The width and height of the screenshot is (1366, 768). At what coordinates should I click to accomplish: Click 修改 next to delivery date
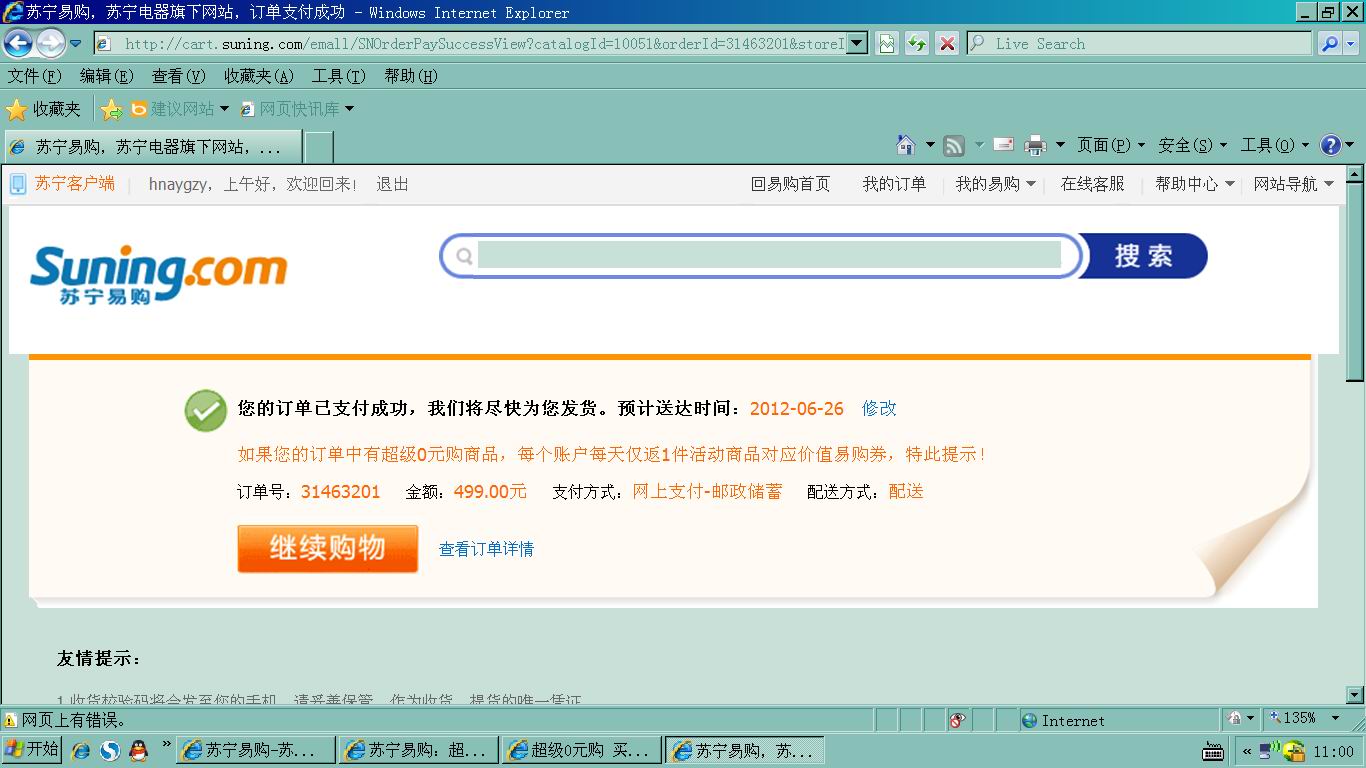point(879,408)
